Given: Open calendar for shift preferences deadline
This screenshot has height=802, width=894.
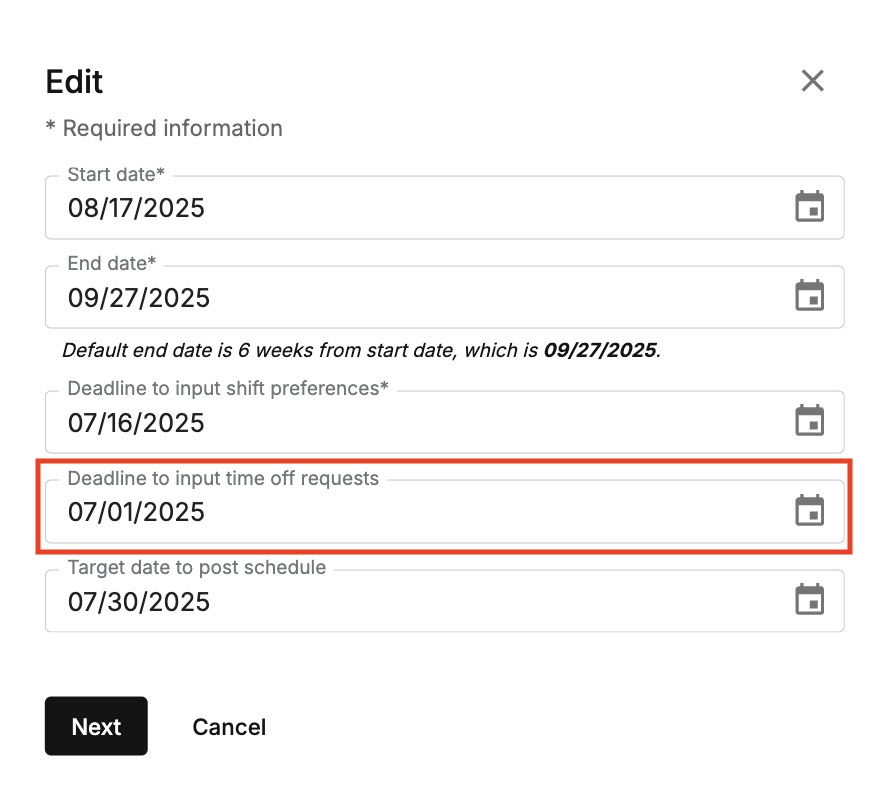Looking at the screenshot, I should 809,421.
